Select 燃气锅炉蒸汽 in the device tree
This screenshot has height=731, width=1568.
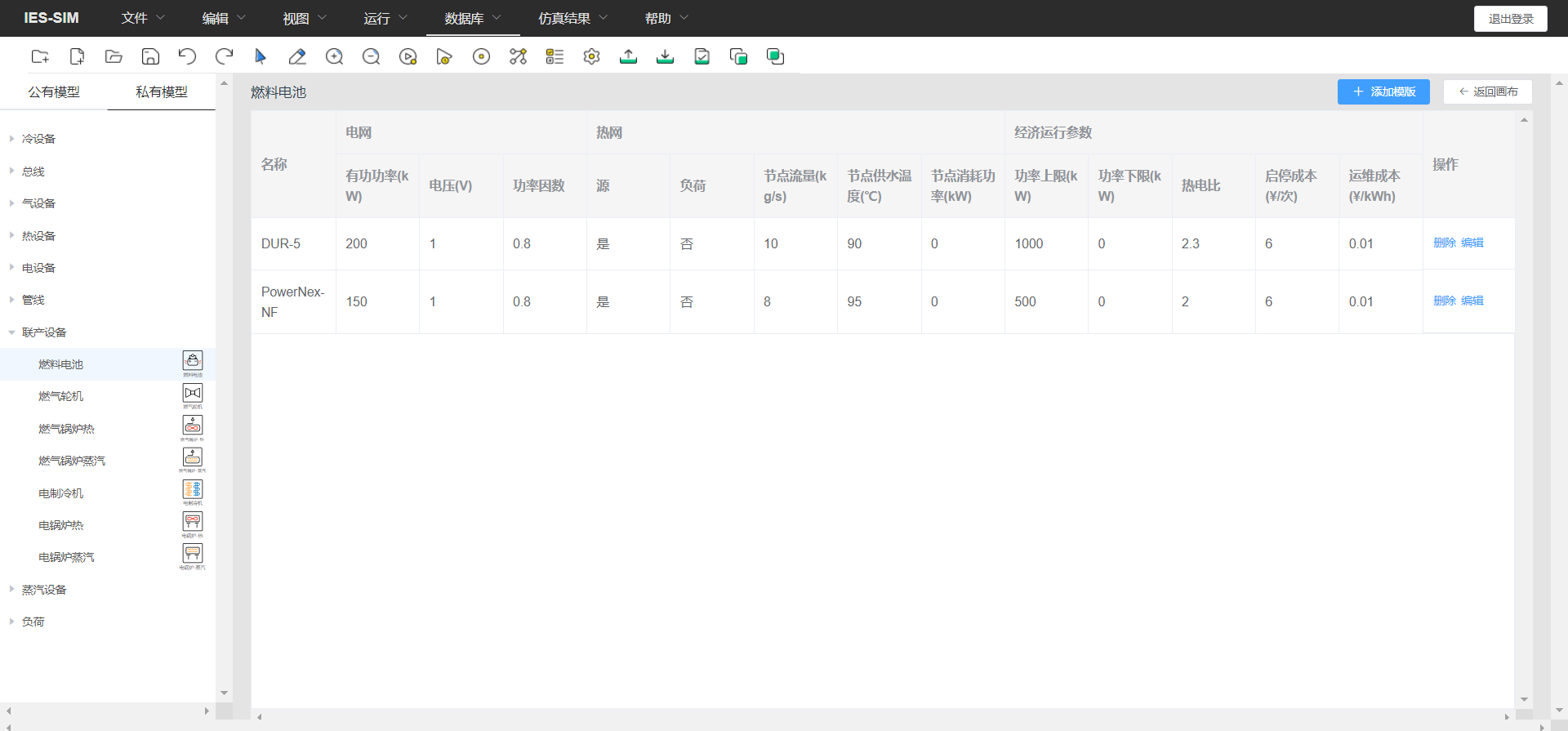click(x=72, y=461)
